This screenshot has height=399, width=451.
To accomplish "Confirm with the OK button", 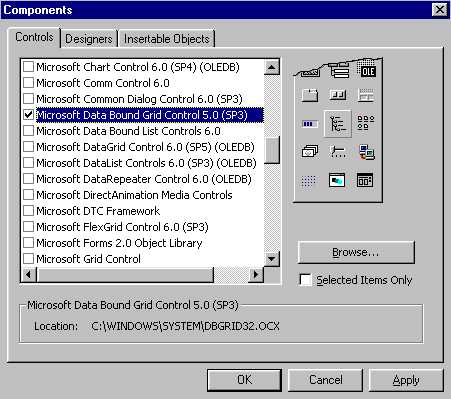I will click(244, 380).
